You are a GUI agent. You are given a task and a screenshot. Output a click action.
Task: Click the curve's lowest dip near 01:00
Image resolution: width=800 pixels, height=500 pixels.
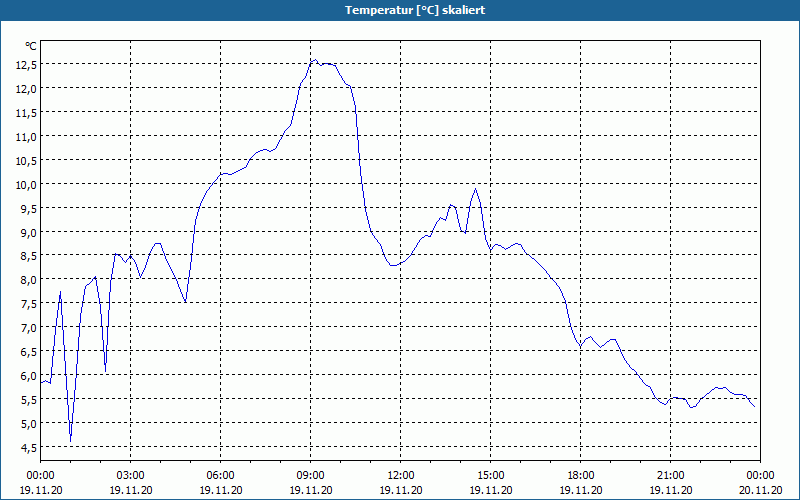(70, 441)
